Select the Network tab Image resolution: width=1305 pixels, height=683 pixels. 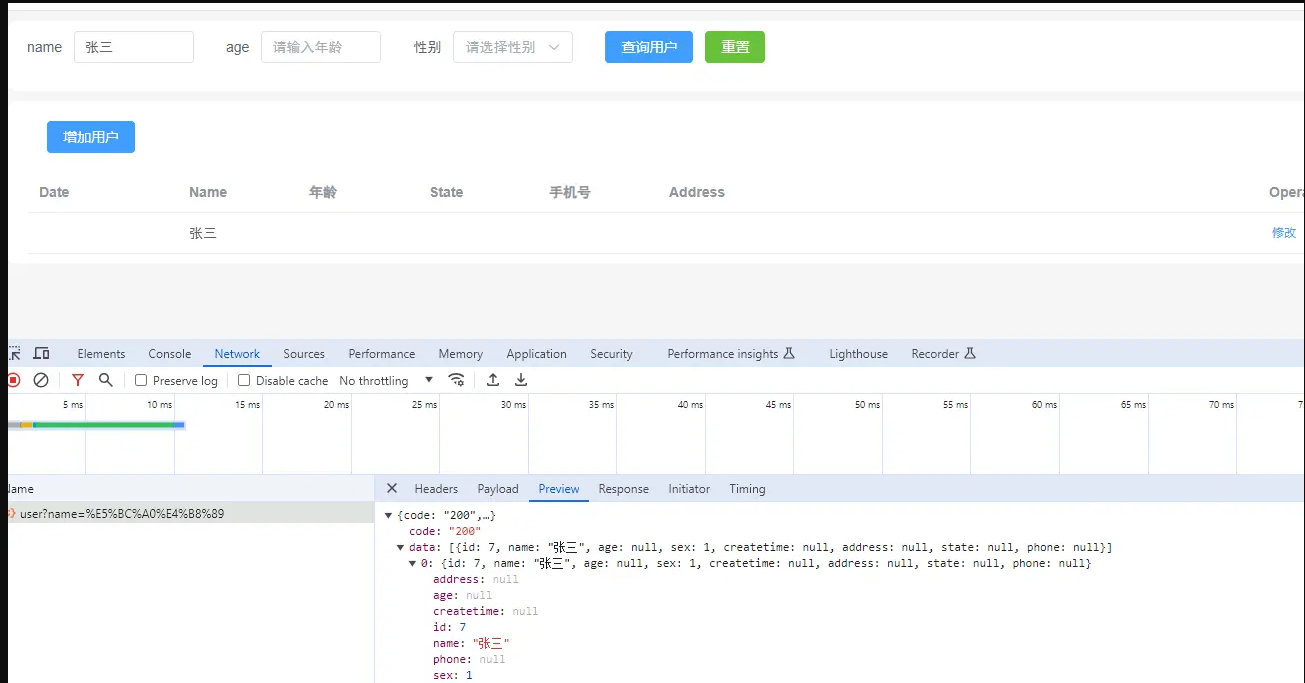[237, 353]
